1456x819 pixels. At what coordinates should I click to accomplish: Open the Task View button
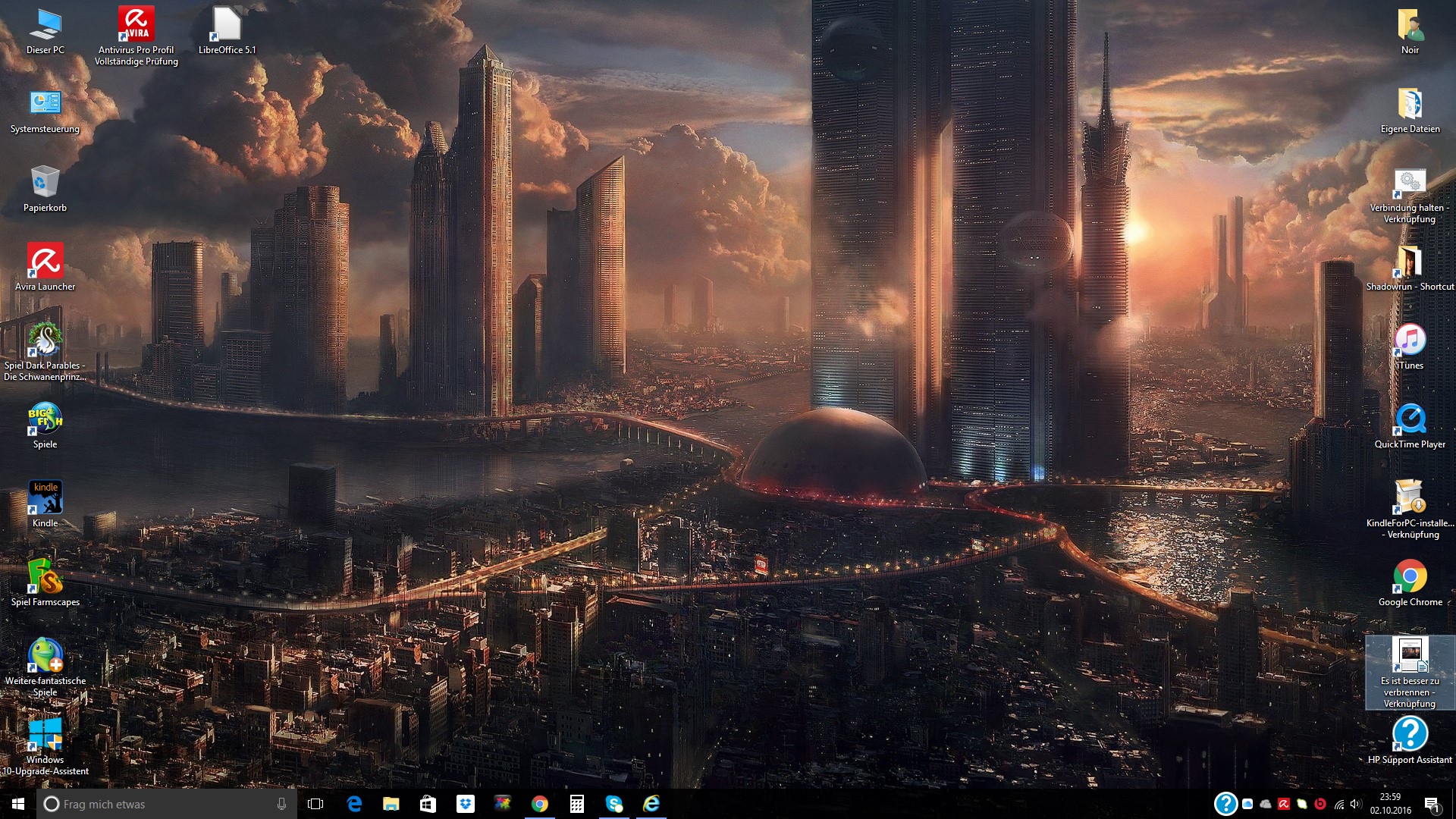tap(315, 804)
